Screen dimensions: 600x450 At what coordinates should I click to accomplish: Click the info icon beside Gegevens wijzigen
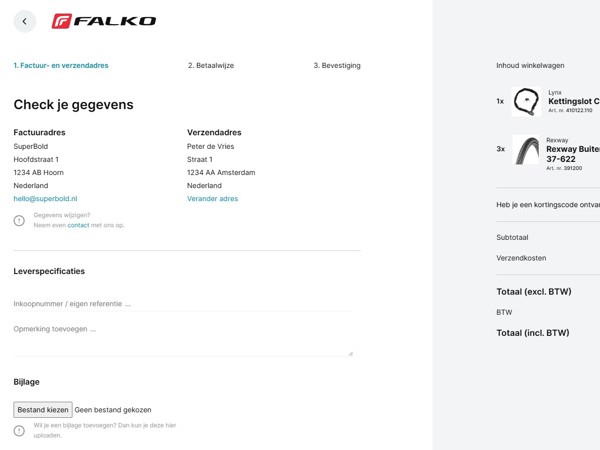point(19,220)
